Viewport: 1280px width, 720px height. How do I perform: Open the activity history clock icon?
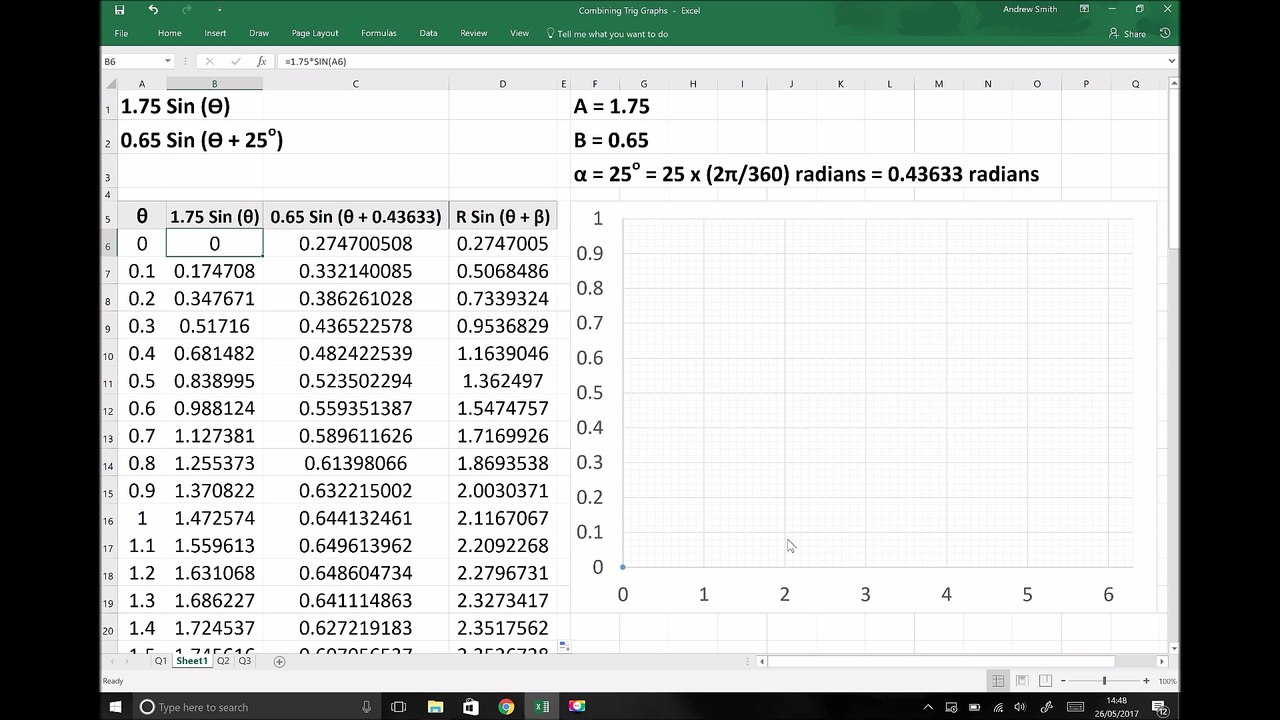tap(1165, 33)
